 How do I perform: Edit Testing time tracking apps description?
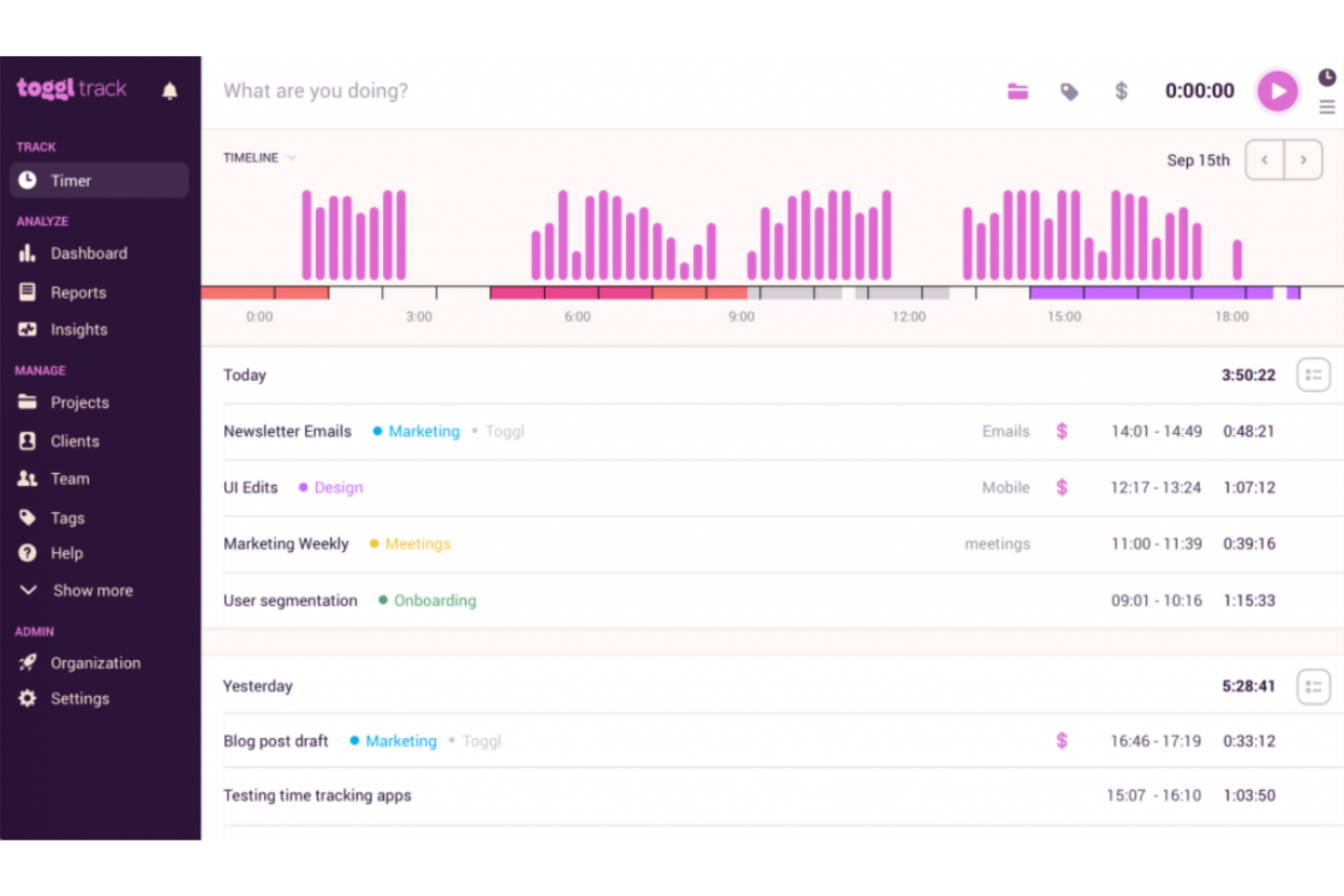coord(317,795)
